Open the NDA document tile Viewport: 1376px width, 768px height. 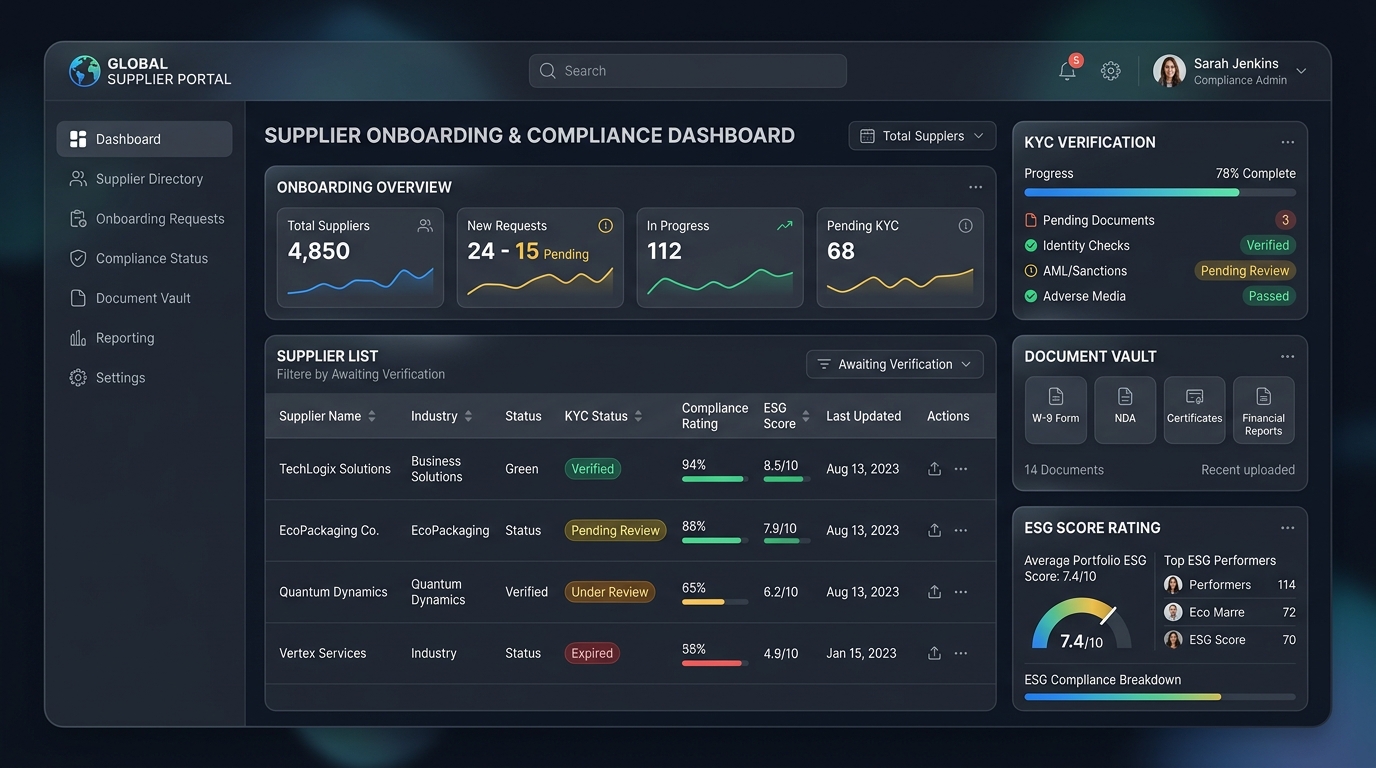[1125, 410]
